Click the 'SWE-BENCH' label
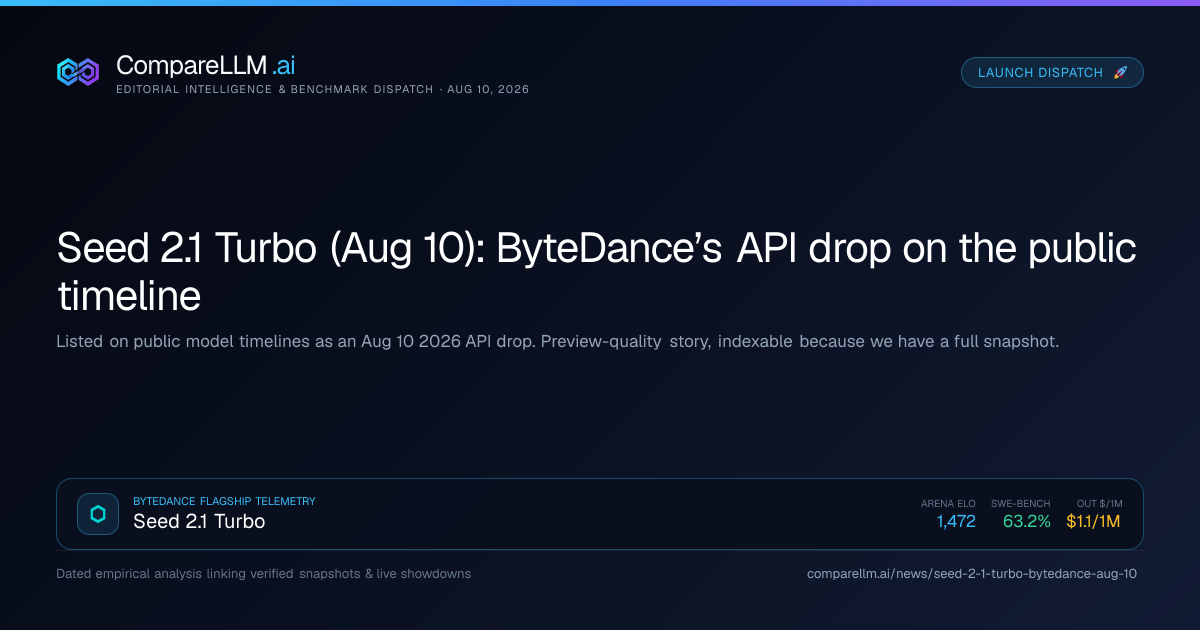This screenshot has width=1200, height=630. (x=1021, y=503)
